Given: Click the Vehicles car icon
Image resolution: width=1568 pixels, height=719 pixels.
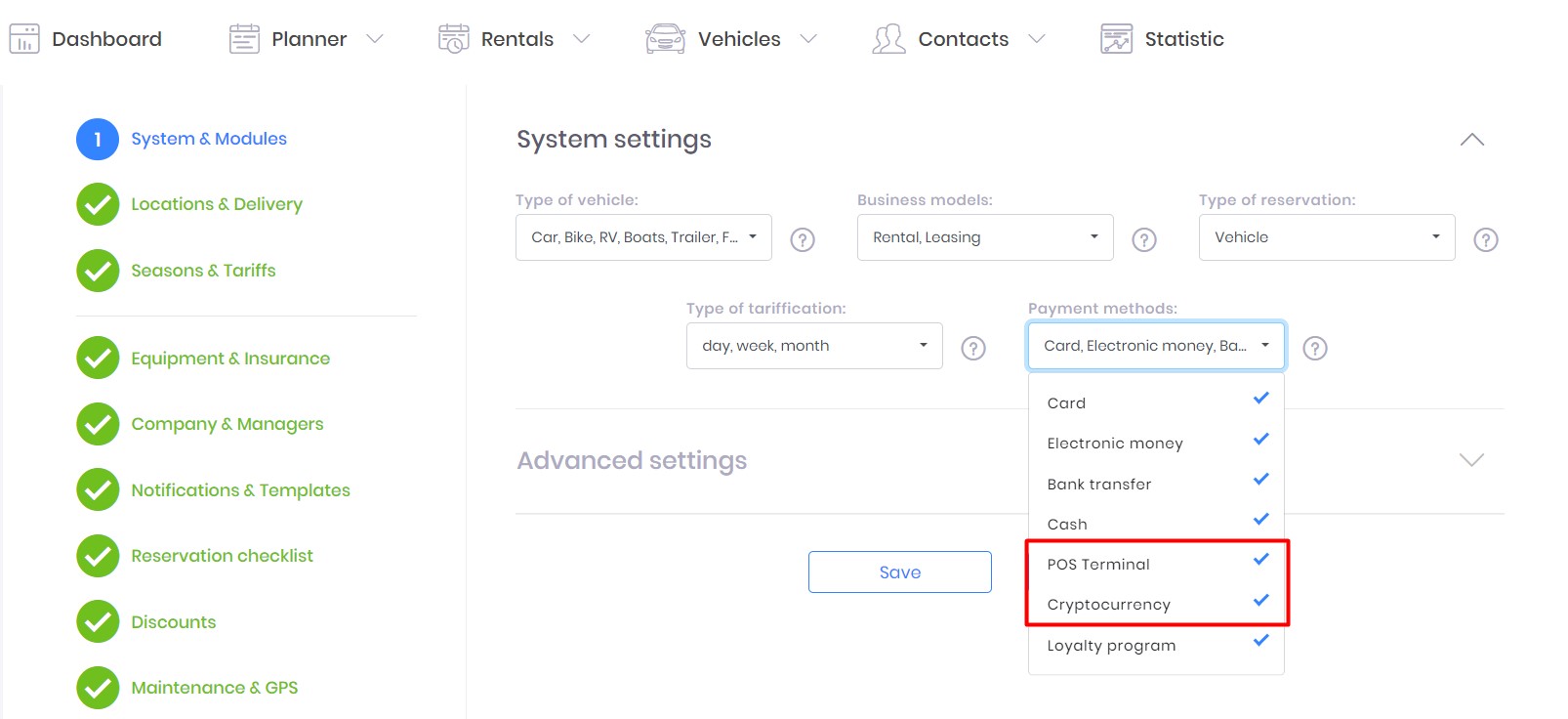Looking at the screenshot, I should [665, 39].
